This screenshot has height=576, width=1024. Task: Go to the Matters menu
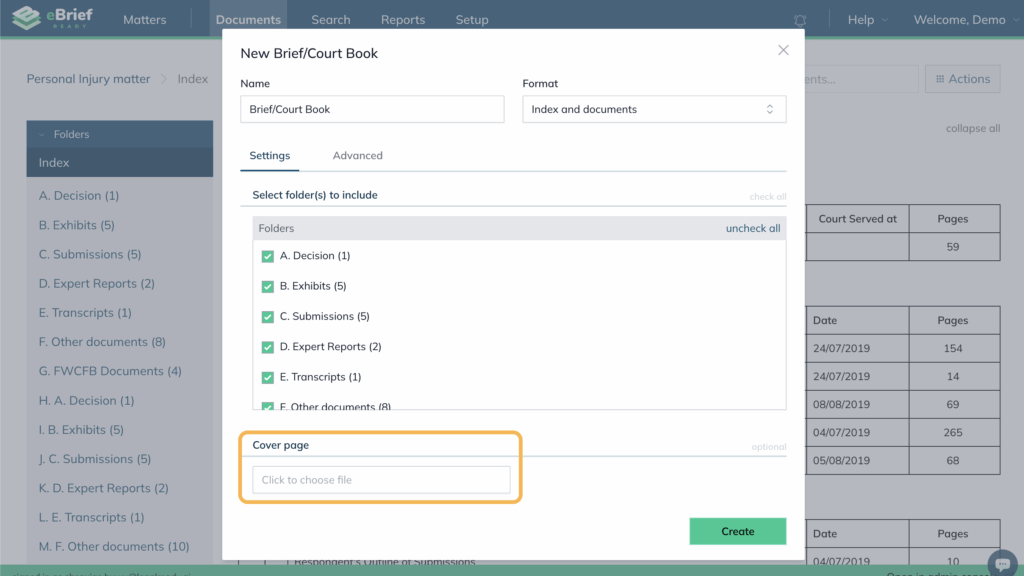click(x=145, y=20)
